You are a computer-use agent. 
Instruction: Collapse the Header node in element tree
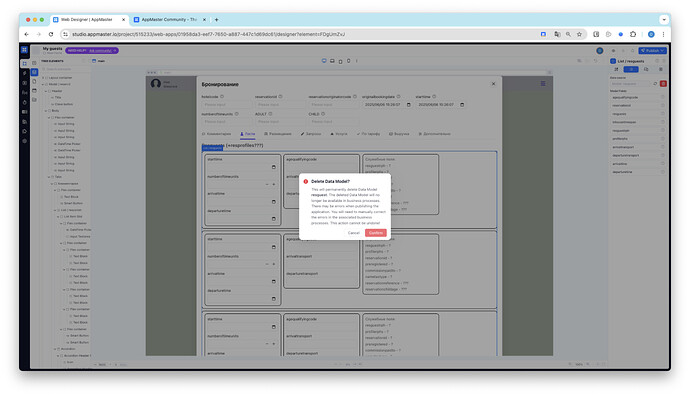[46, 91]
